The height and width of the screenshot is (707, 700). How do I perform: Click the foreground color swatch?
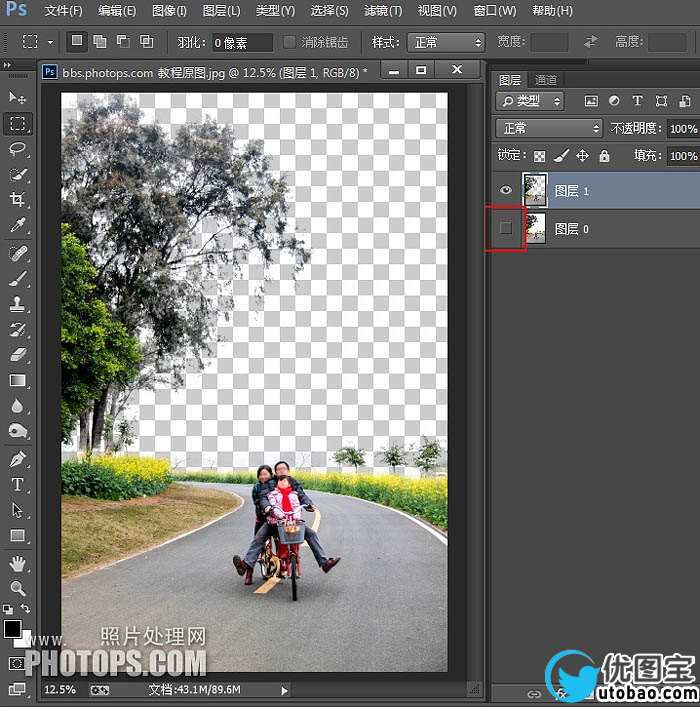12,629
